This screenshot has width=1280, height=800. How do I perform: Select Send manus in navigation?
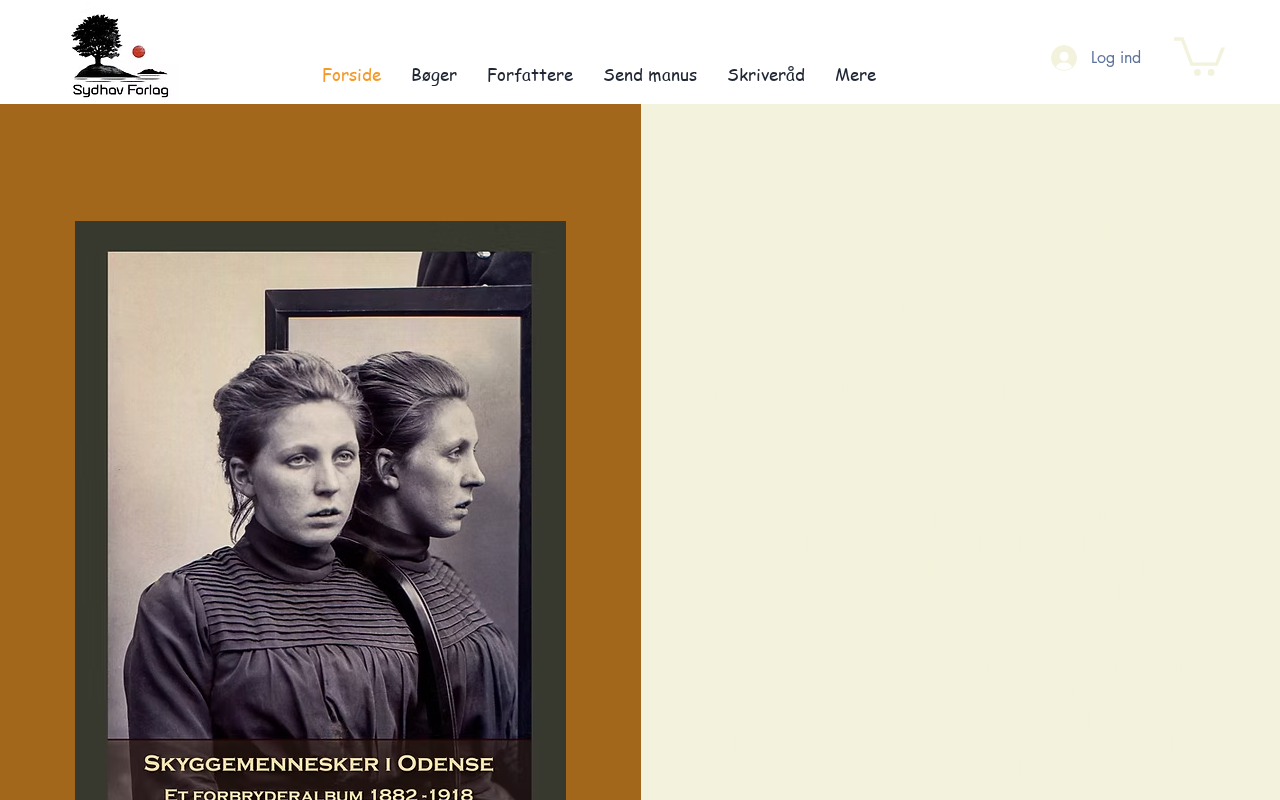click(650, 74)
